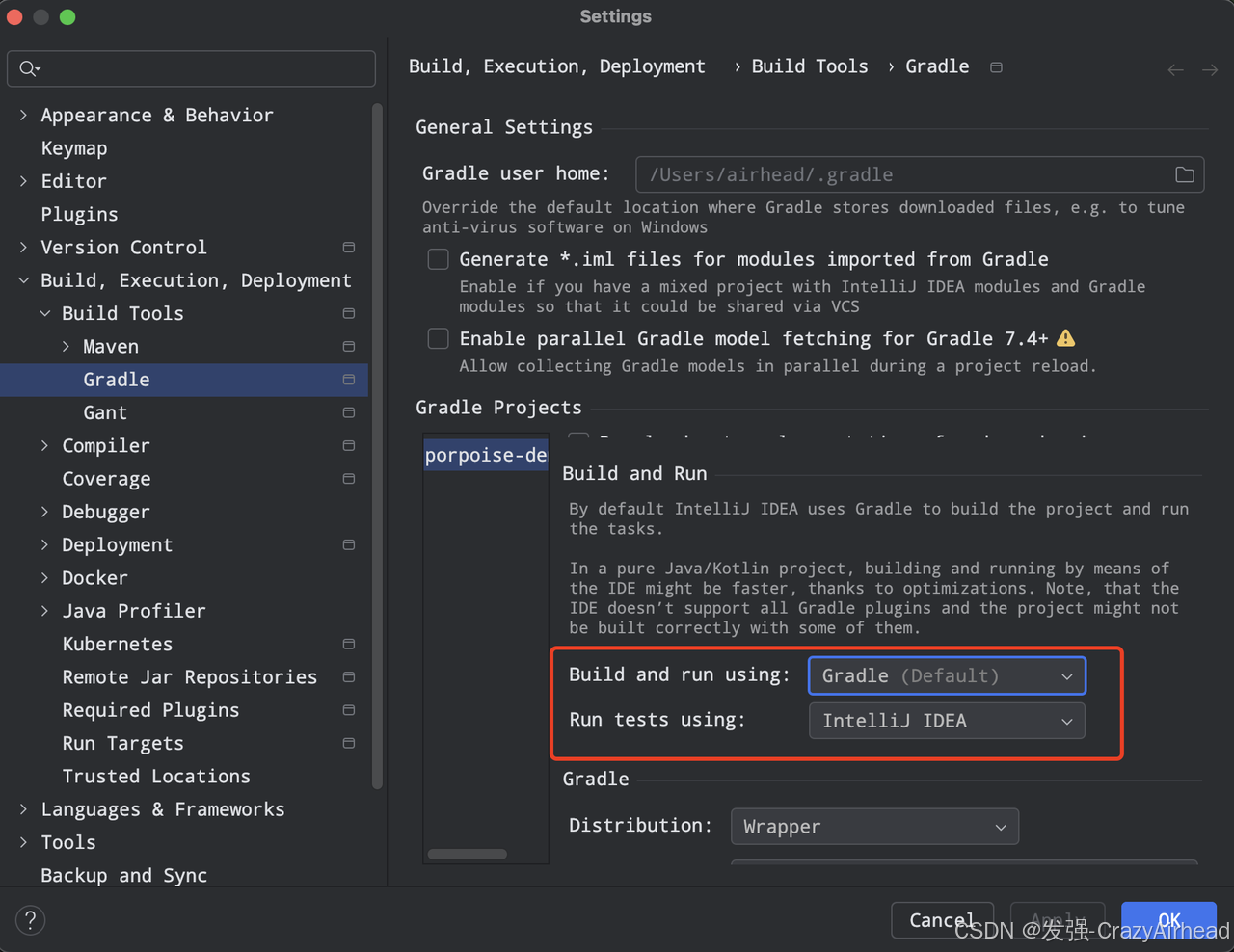Select Plugins in settings tree
The width and height of the screenshot is (1234, 952).
coord(79,214)
